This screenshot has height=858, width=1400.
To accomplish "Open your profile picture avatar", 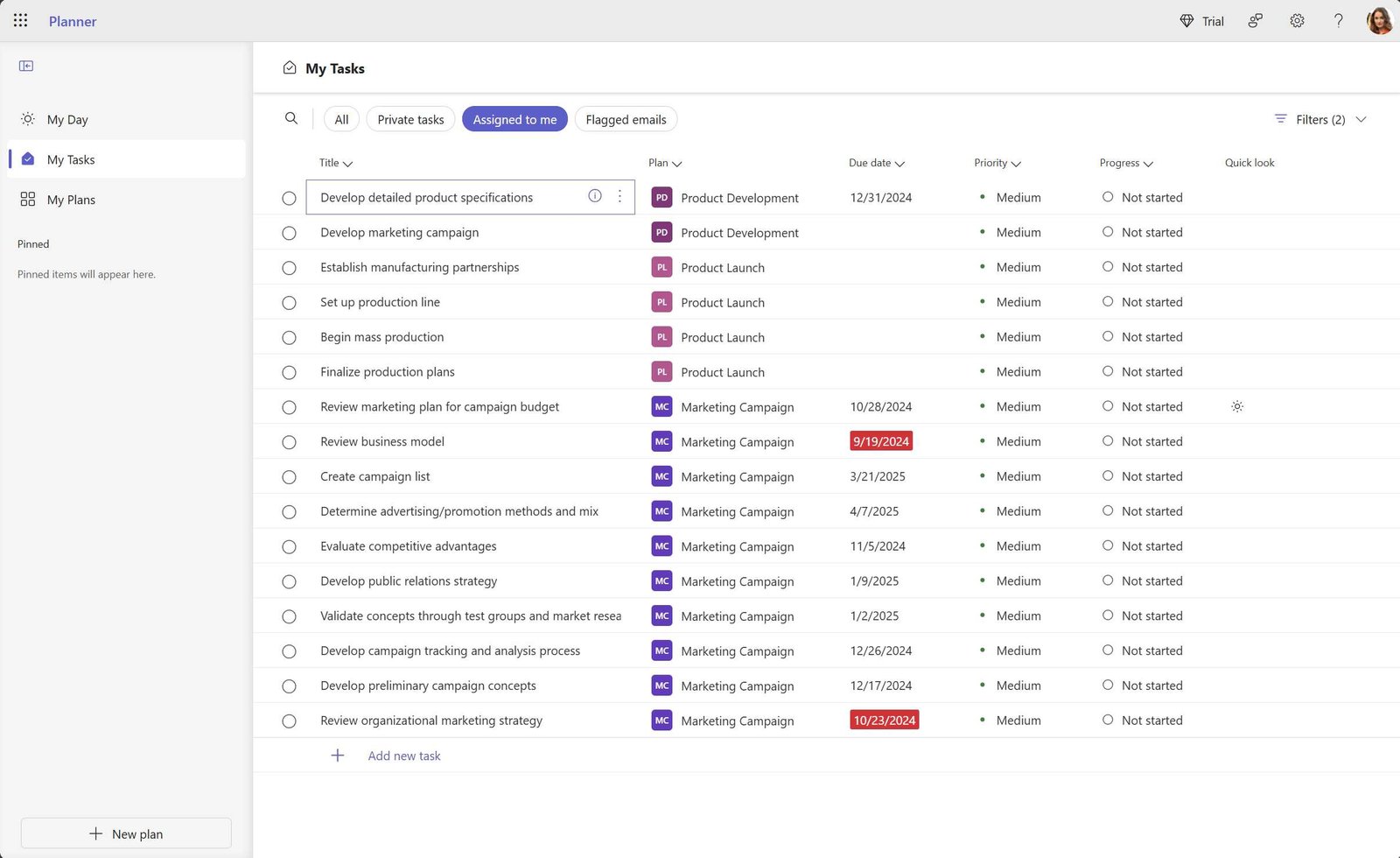I will point(1379,20).
